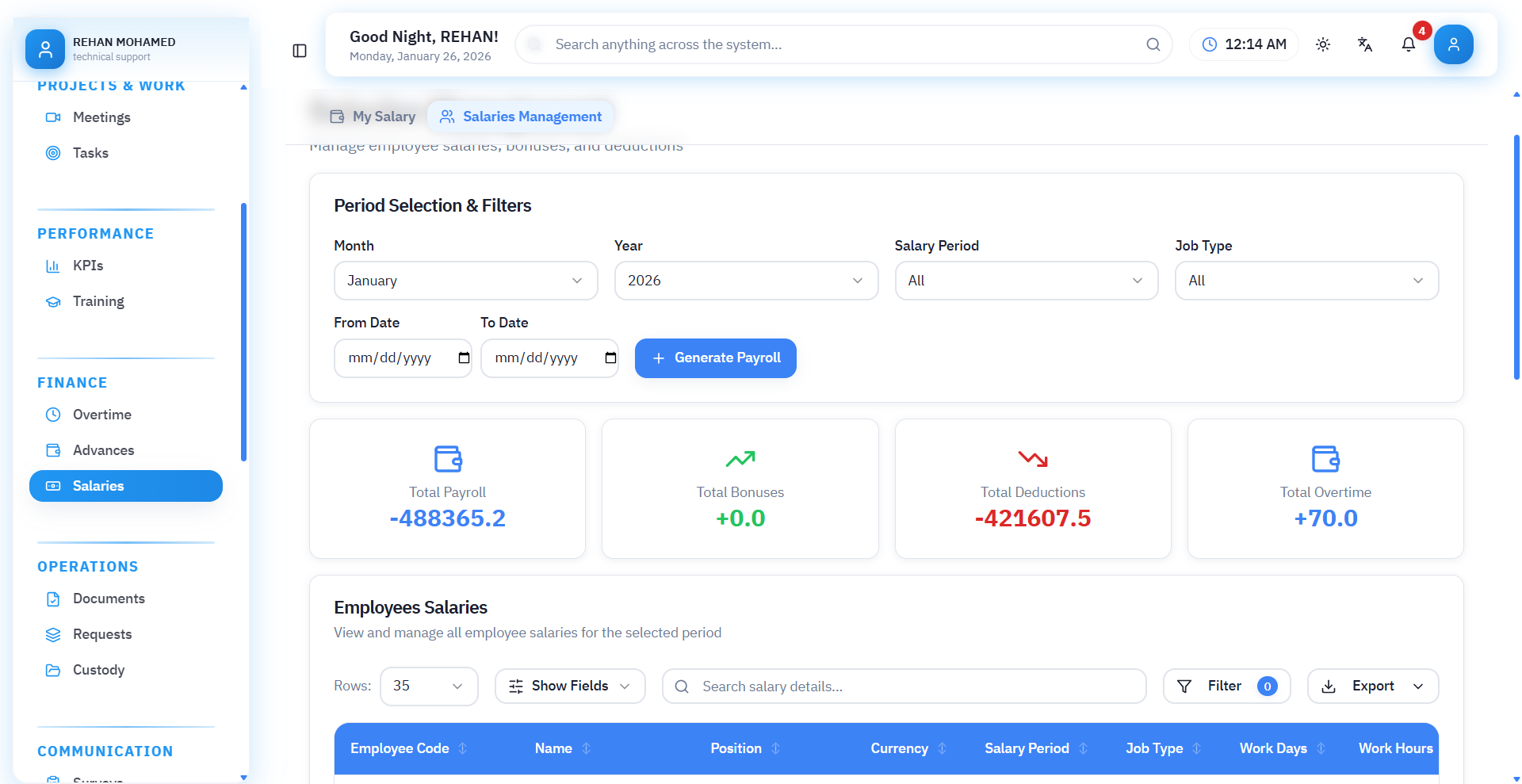The width and height of the screenshot is (1522, 784).
Task: Switch to the My Salary tab
Action: coord(373,117)
